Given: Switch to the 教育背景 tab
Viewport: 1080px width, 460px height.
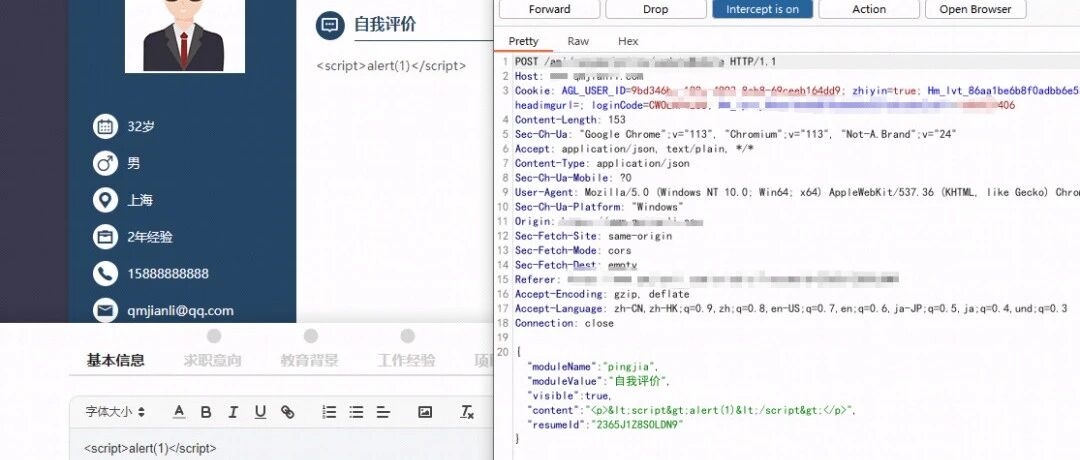Looking at the screenshot, I should [309, 360].
